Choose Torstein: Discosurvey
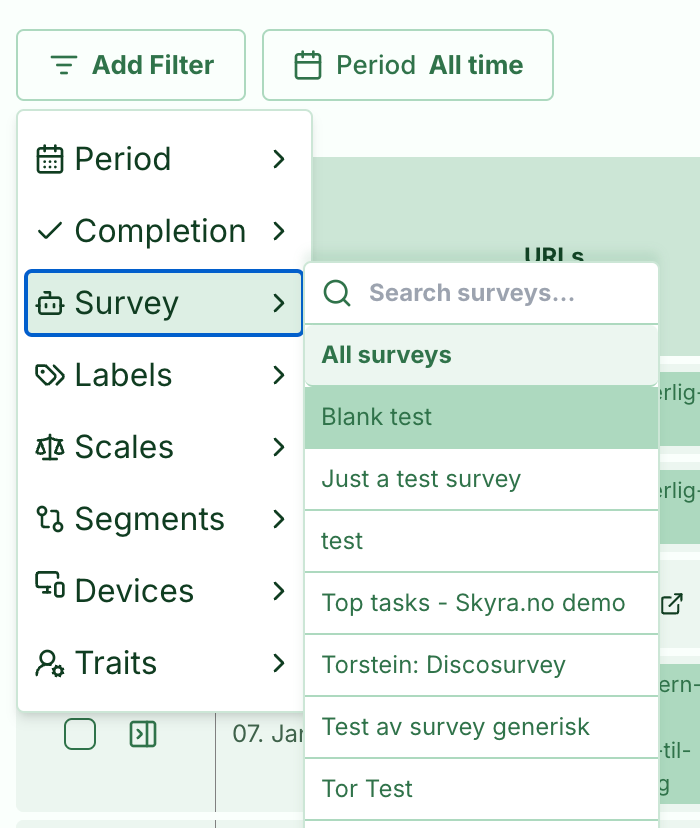Image resolution: width=700 pixels, height=828 pixels. [x=481, y=665]
